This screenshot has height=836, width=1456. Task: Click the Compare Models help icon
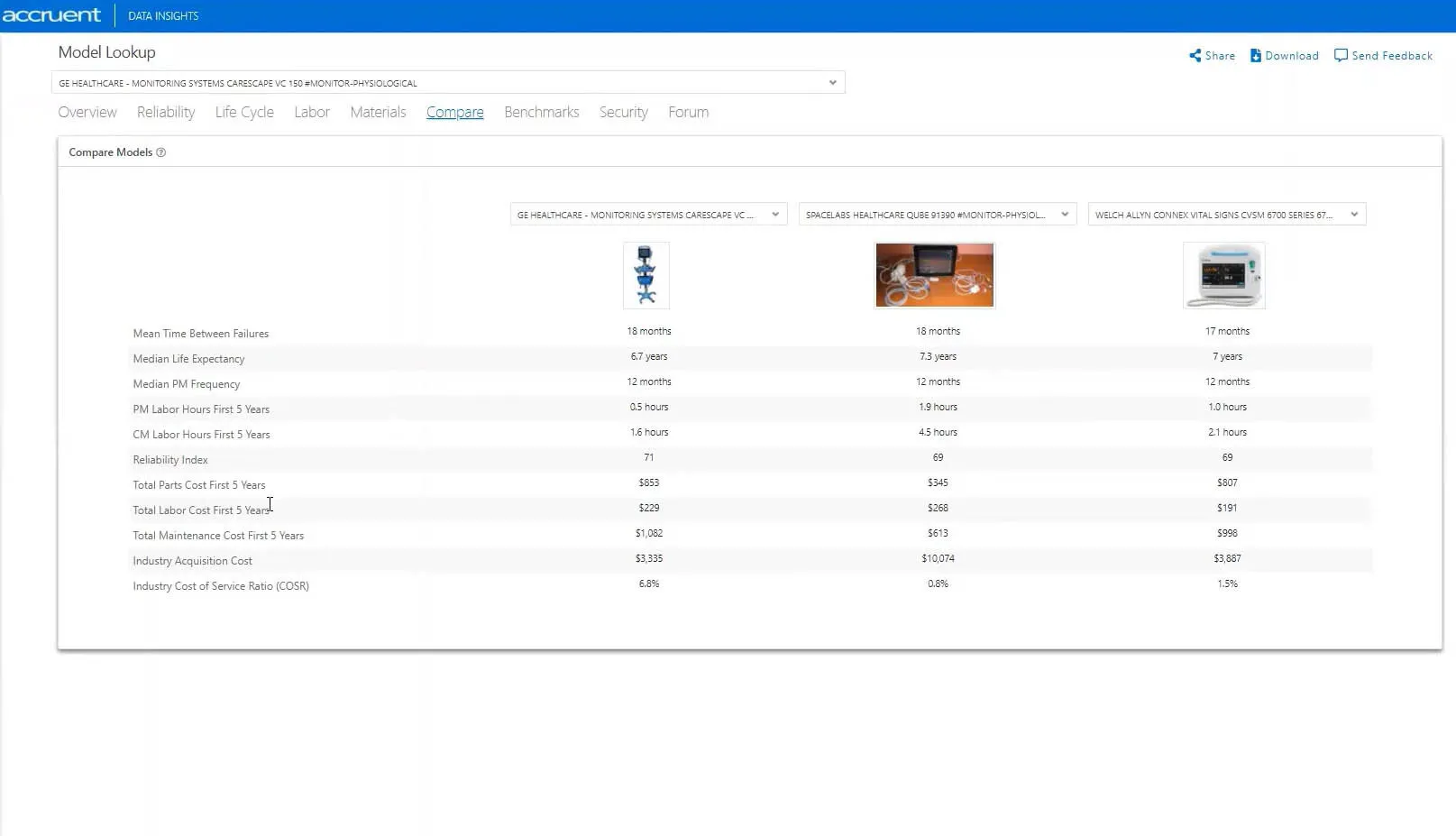(161, 152)
